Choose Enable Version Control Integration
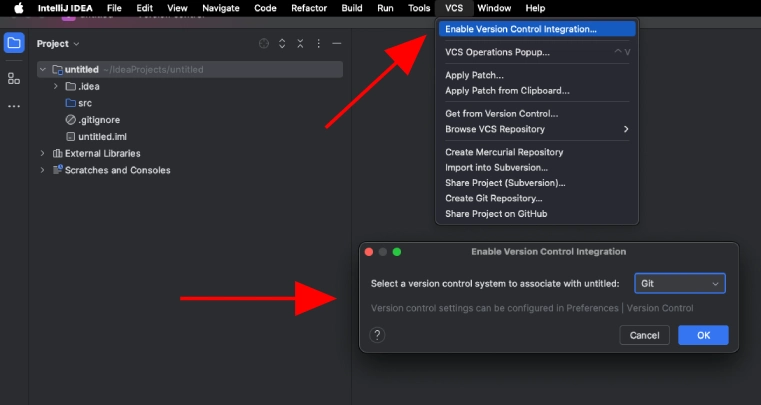The height and width of the screenshot is (405, 761). click(x=537, y=29)
